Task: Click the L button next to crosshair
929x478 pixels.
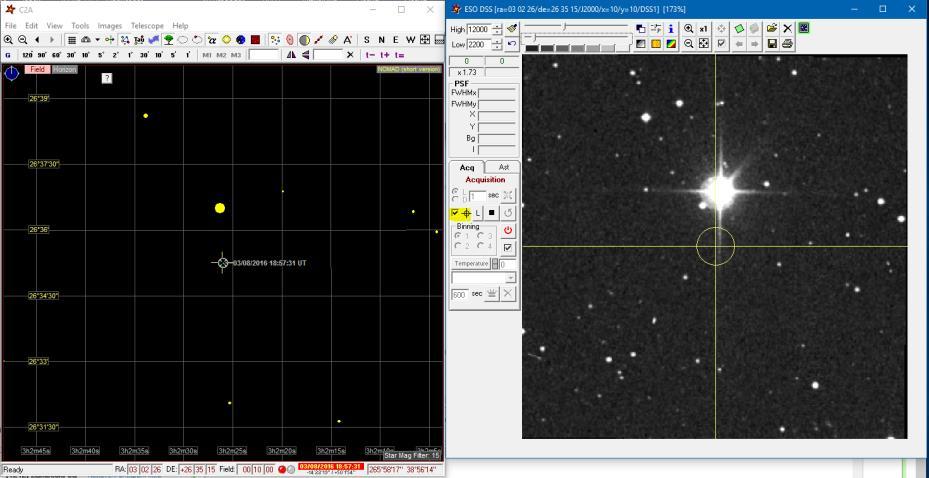Action: [478, 213]
